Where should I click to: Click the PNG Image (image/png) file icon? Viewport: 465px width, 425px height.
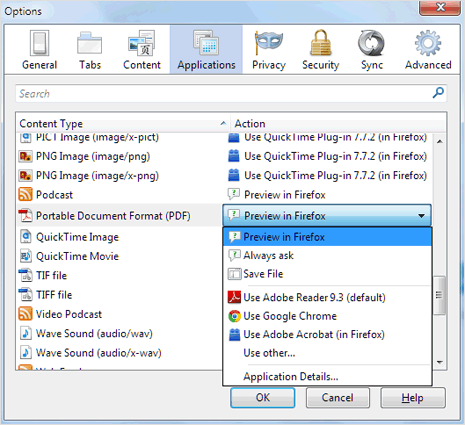[x=25, y=156]
